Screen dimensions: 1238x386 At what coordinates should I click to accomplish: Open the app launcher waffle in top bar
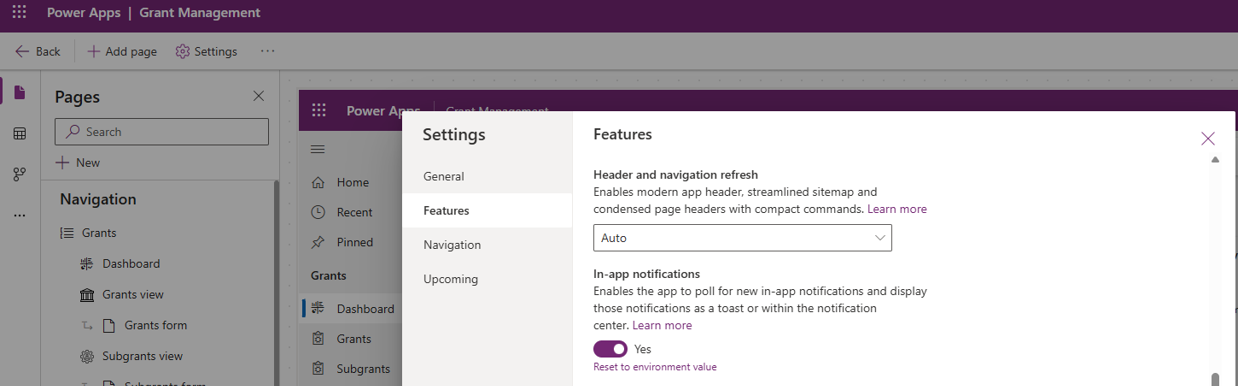[x=19, y=13]
